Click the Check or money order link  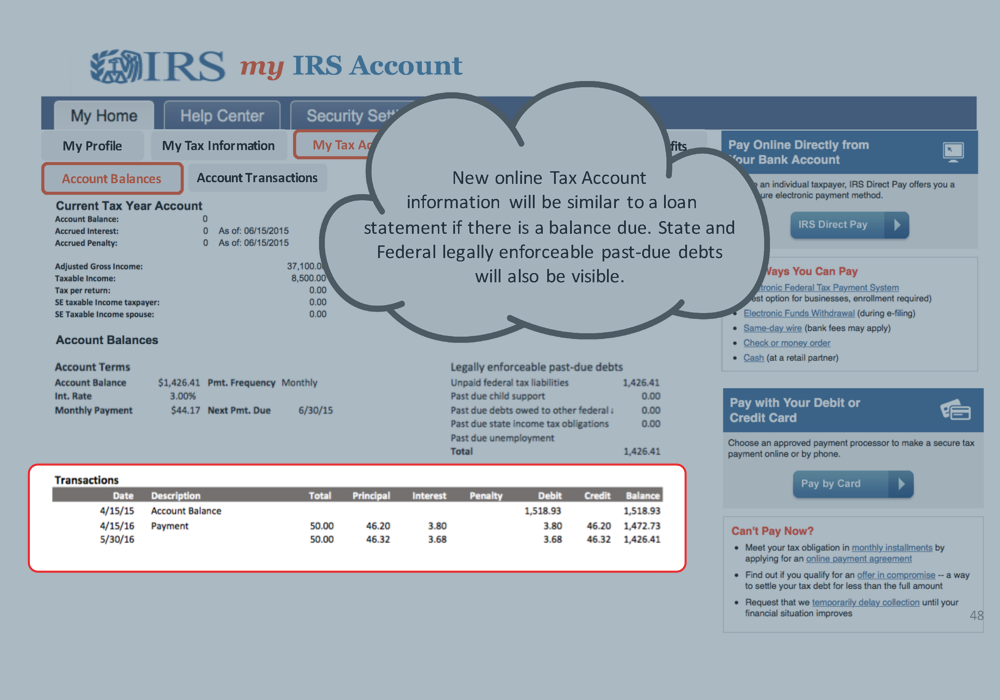tap(786, 343)
